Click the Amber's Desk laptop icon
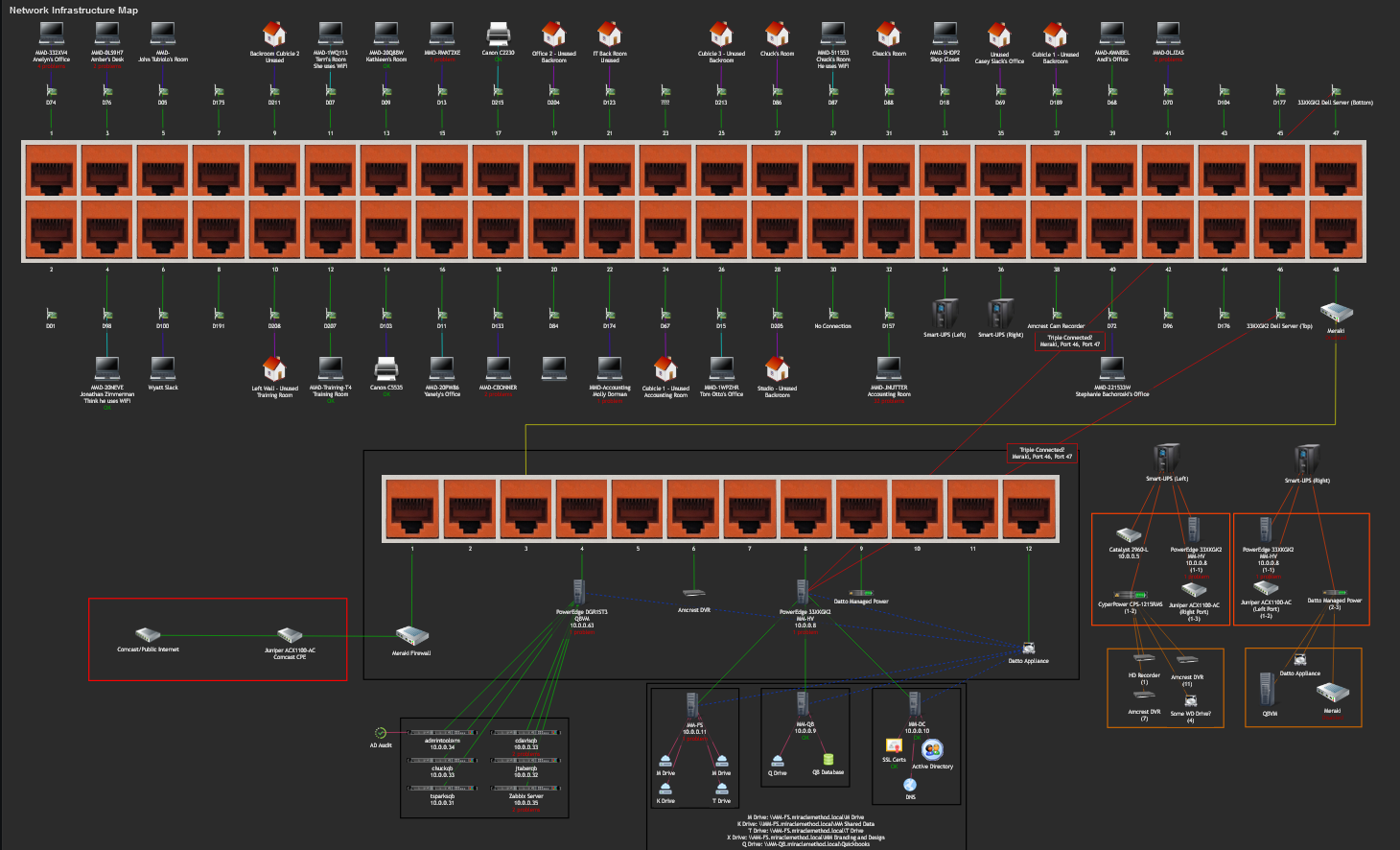 click(107, 34)
